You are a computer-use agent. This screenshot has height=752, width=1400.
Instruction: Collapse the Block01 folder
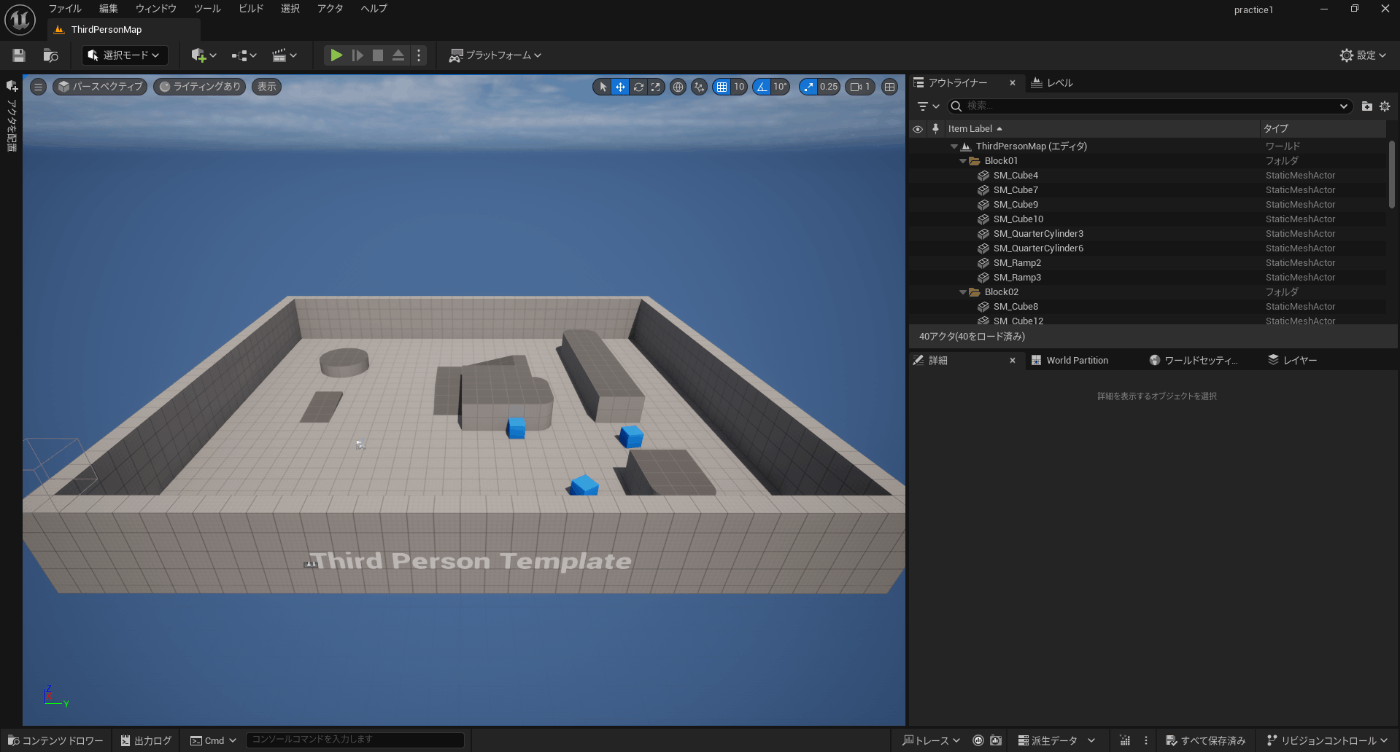[x=964, y=161]
